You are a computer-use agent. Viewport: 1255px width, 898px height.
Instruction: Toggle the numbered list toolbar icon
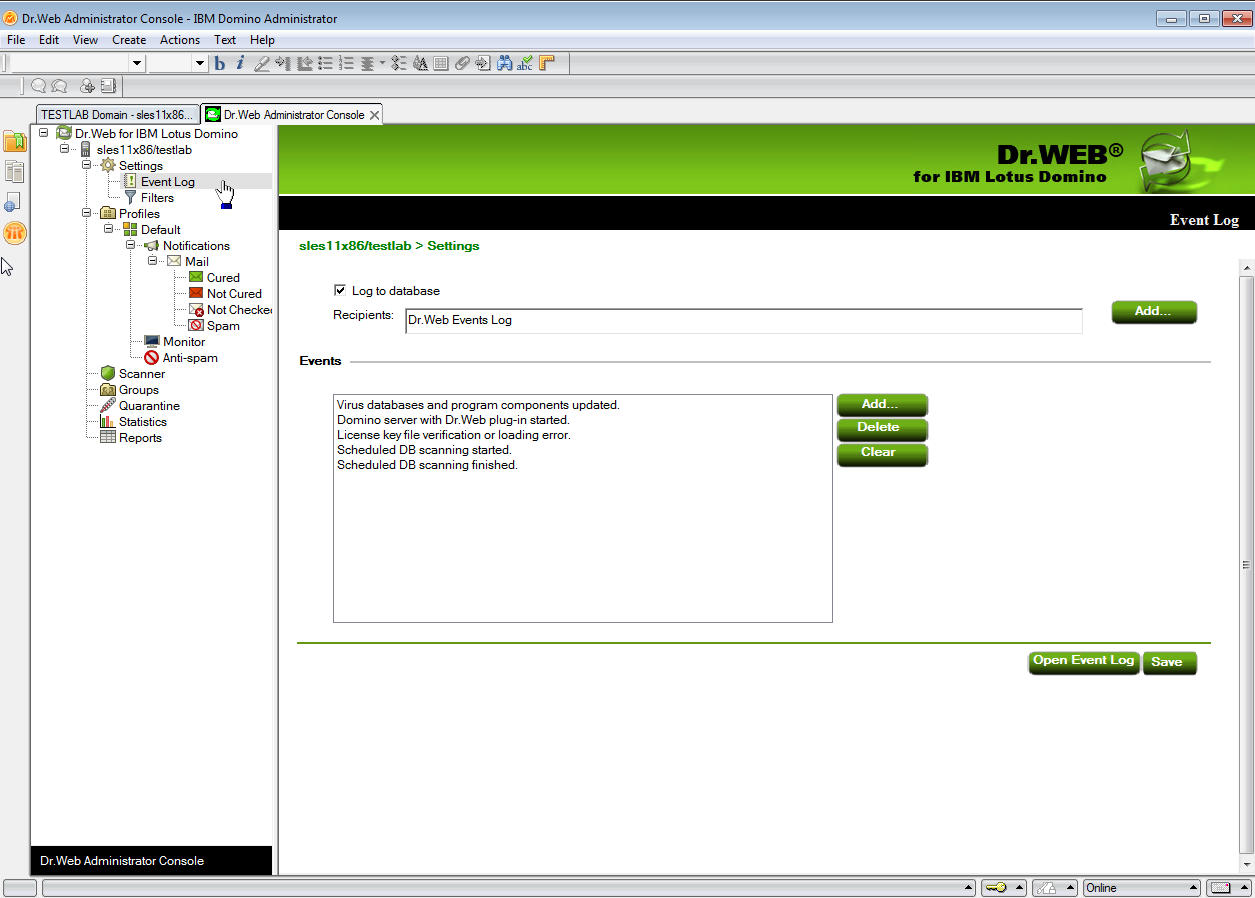click(x=346, y=63)
